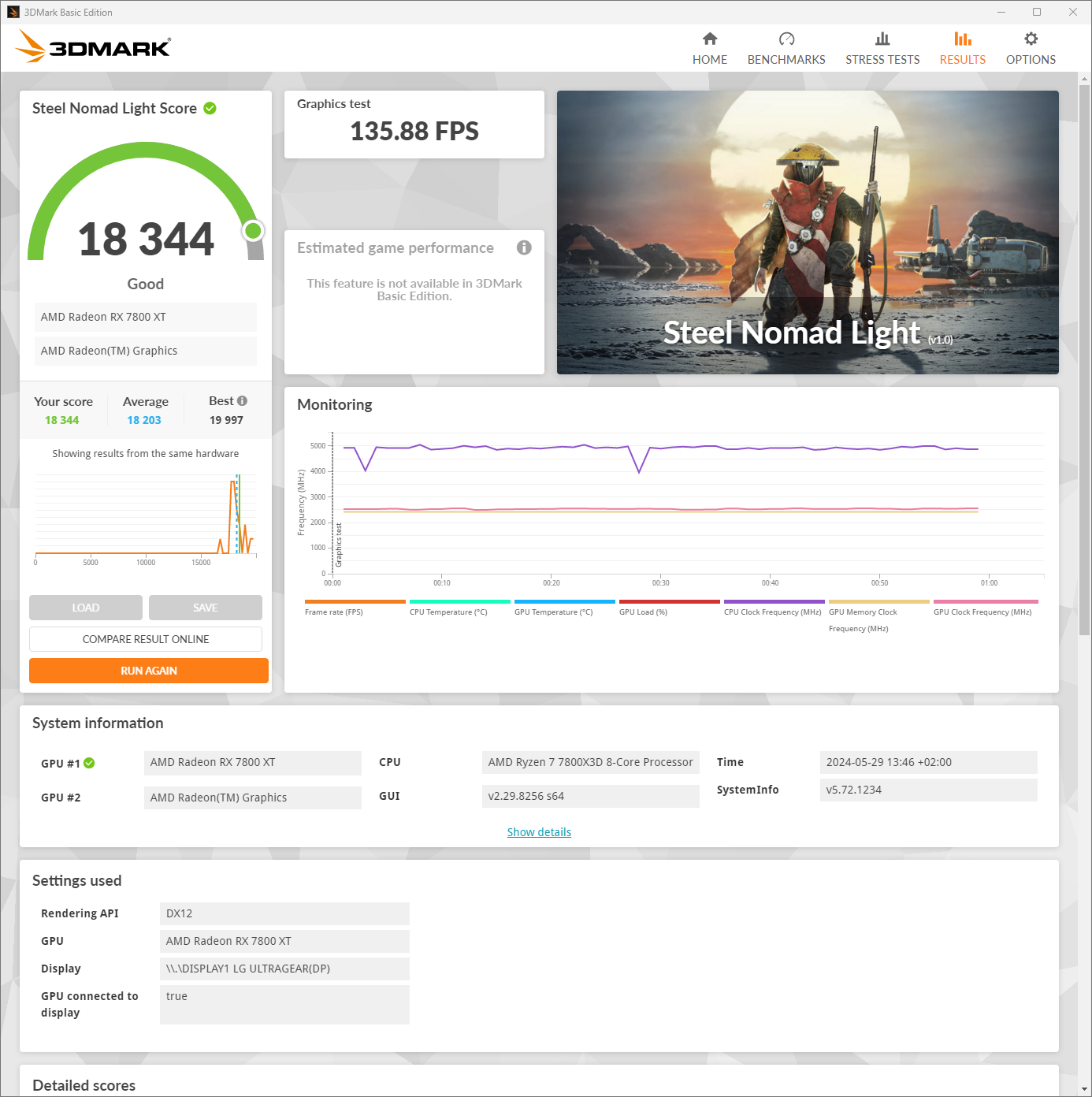The height and width of the screenshot is (1097, 1092).
Task: Click the scrollbar up arrow
Action: (1085, 79)
